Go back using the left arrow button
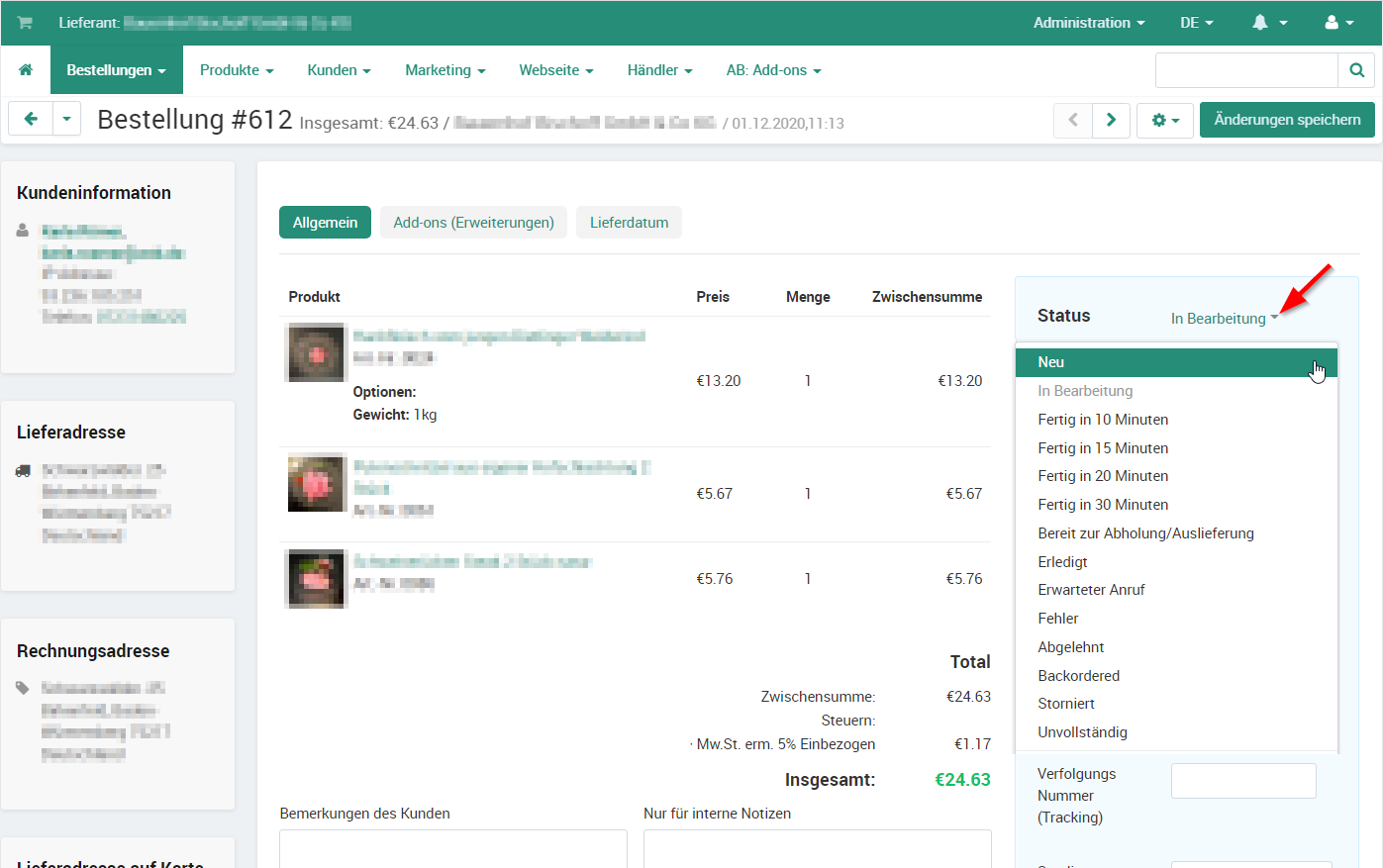Screen dimensions: 1383x868 [x=31, y=120]
